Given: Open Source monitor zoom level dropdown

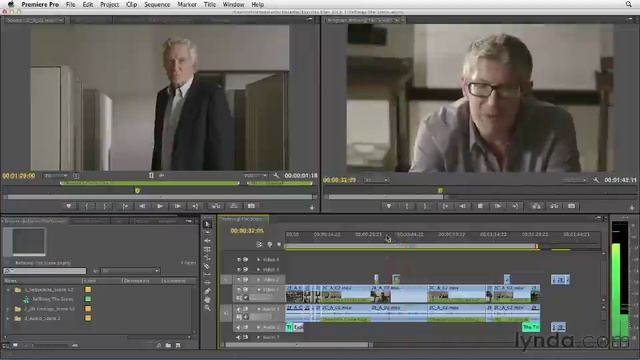Looking at the screenshot, I should (x=56, y=176).
